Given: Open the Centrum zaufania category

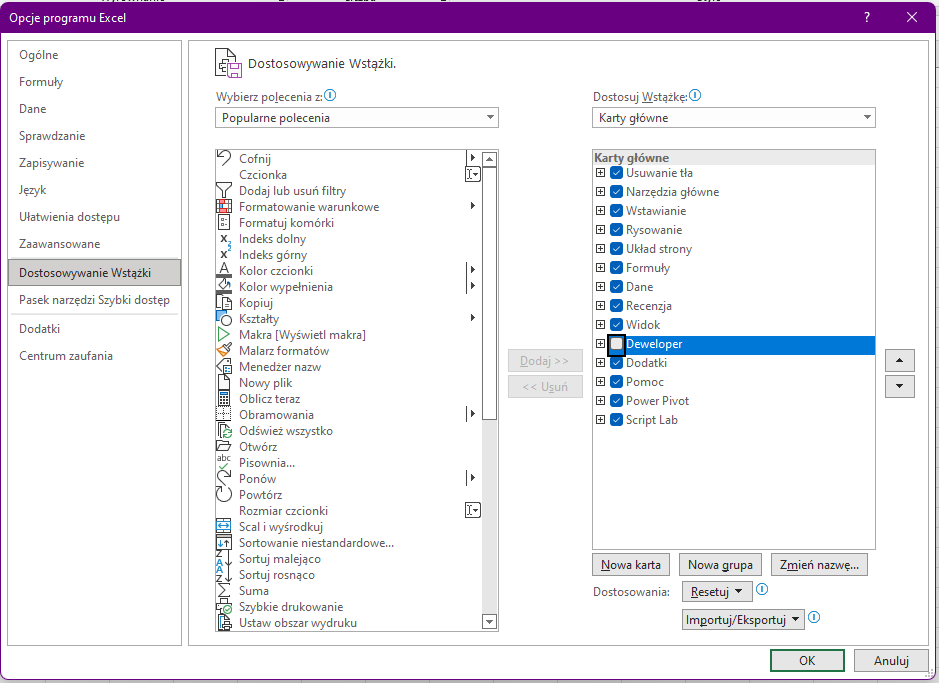Looking at the screenshot, I should [x=94, y=356].
